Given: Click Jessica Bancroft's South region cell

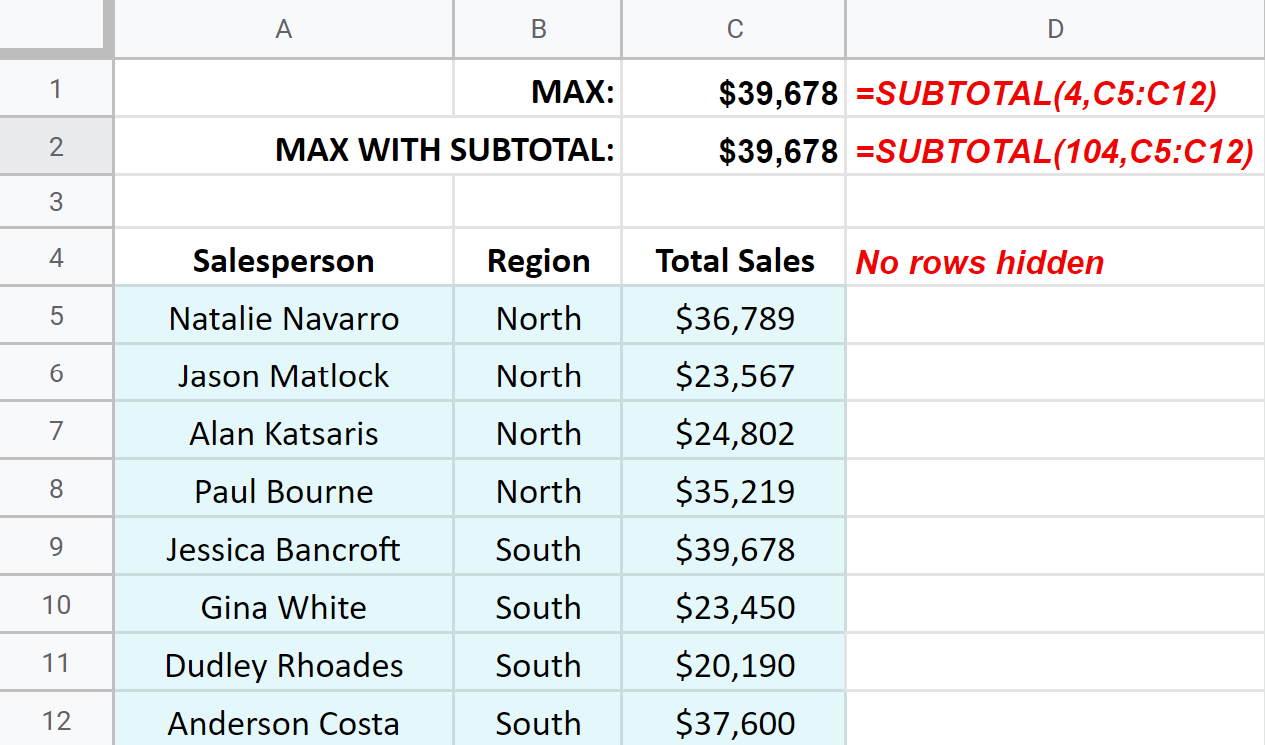Looking at the screenshot, I should [x=538, y=547].
